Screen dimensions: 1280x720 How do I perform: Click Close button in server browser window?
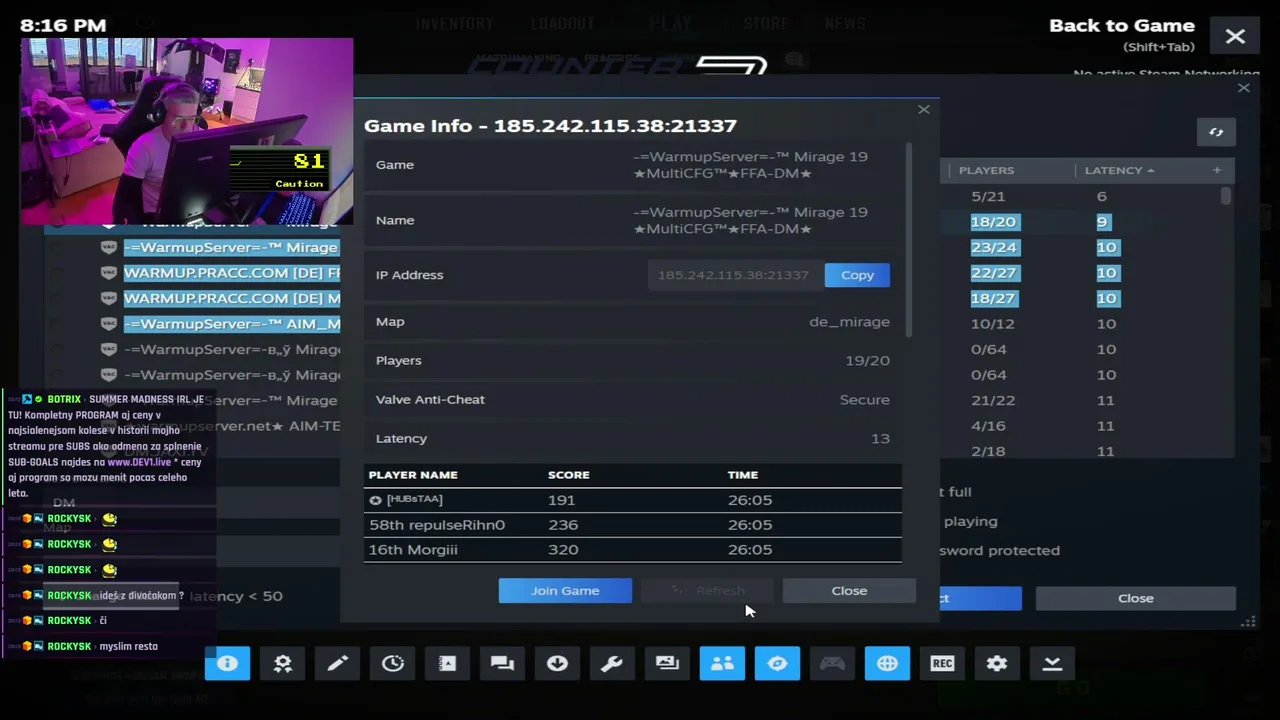click(x=1136, y=598)
